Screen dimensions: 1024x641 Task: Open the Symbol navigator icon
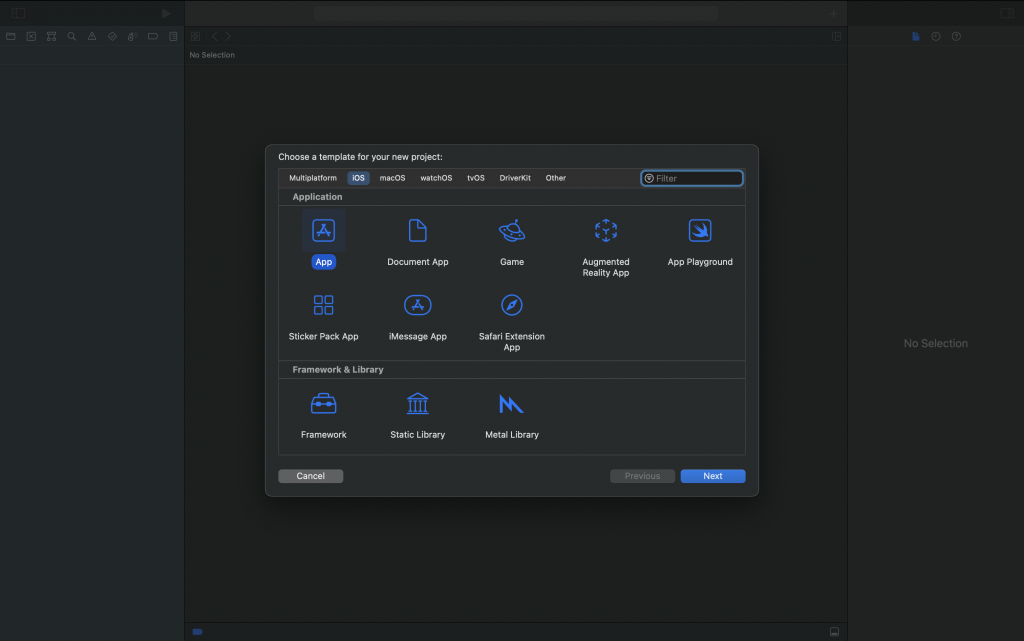pos(52,37)
